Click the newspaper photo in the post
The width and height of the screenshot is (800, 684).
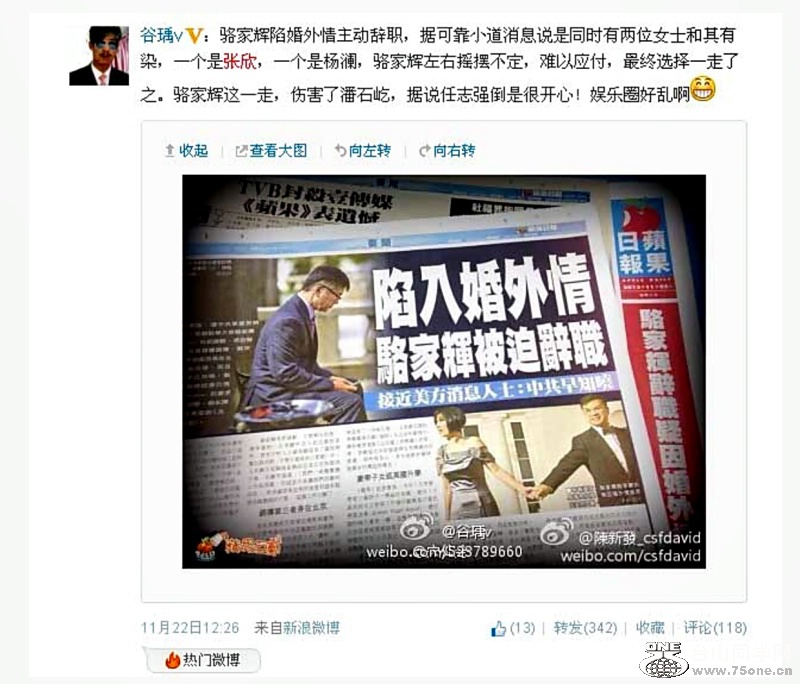point(444,371)
